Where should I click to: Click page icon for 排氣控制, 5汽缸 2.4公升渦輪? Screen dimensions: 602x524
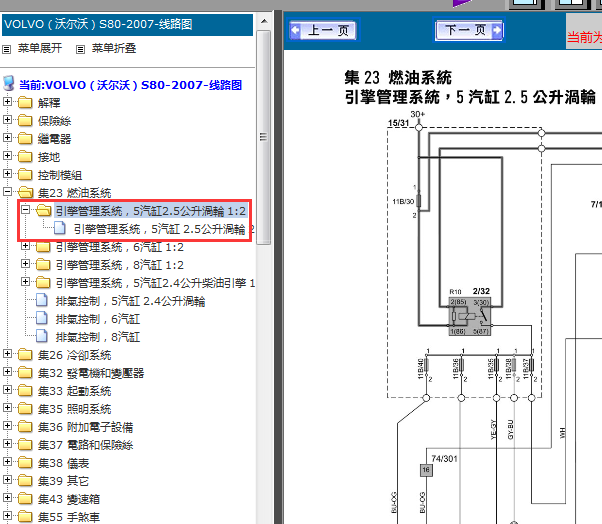coord(41,300)
